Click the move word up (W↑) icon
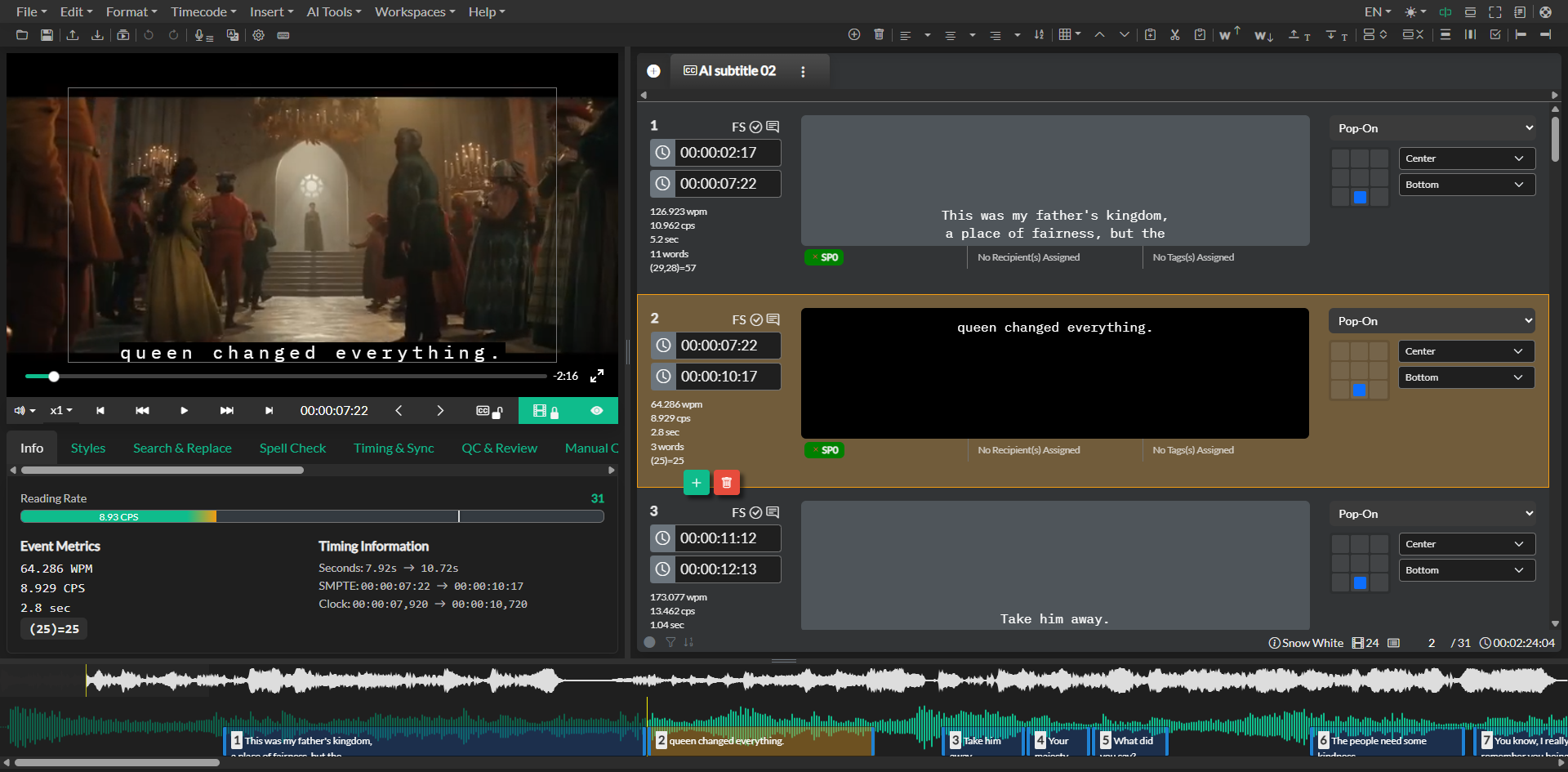 pyautogui.click(x=1230, y=34)
